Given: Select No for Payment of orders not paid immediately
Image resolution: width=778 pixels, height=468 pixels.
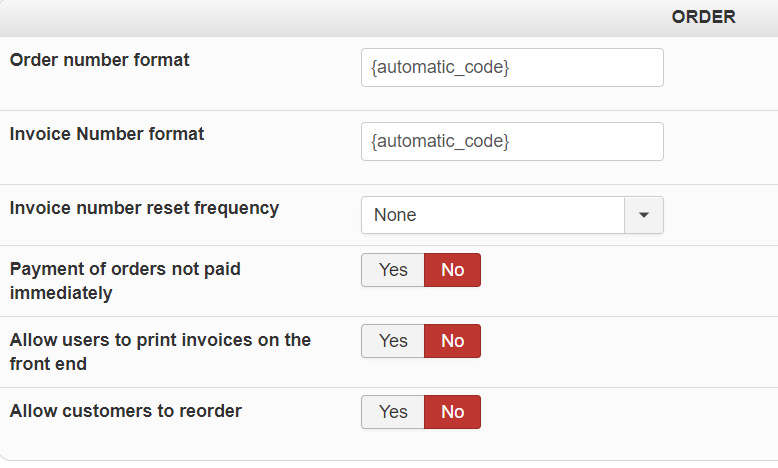Looking at the screenshot, I should (452, 270).
